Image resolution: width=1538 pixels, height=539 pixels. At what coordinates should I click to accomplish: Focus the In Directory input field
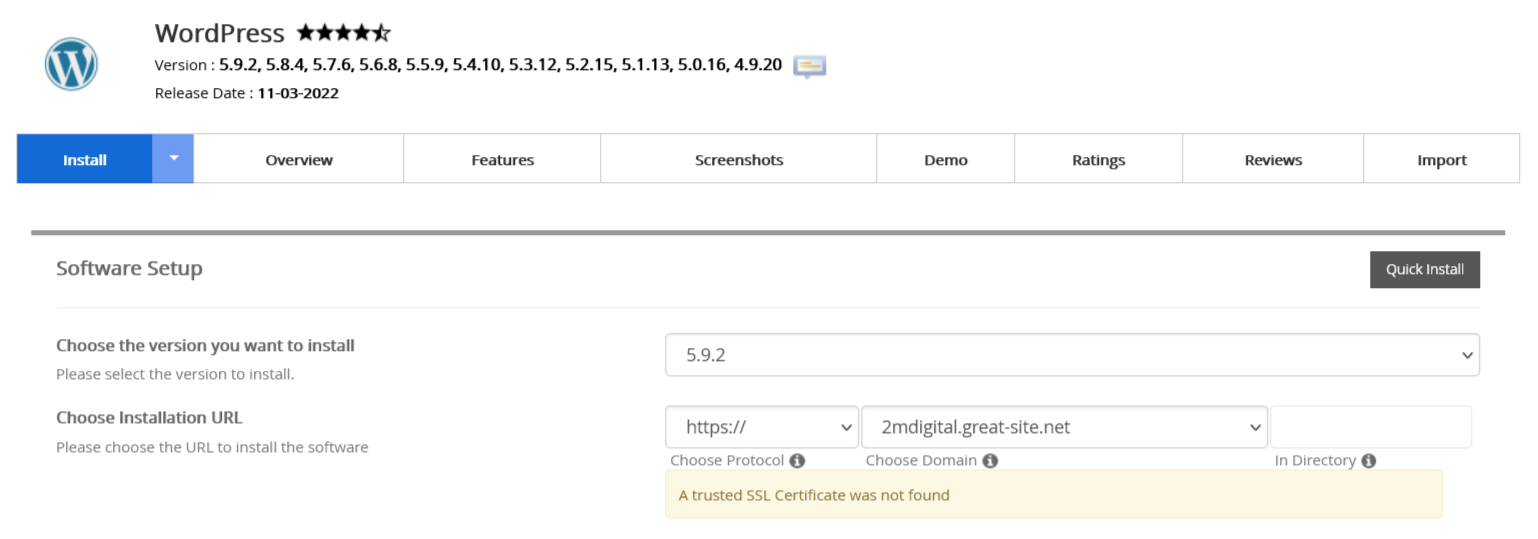[1371, 427]
